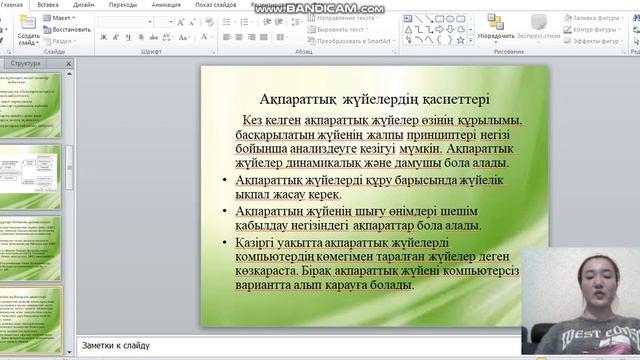
Task: Open Макет layout dropdown
Action: coord(59,18)
